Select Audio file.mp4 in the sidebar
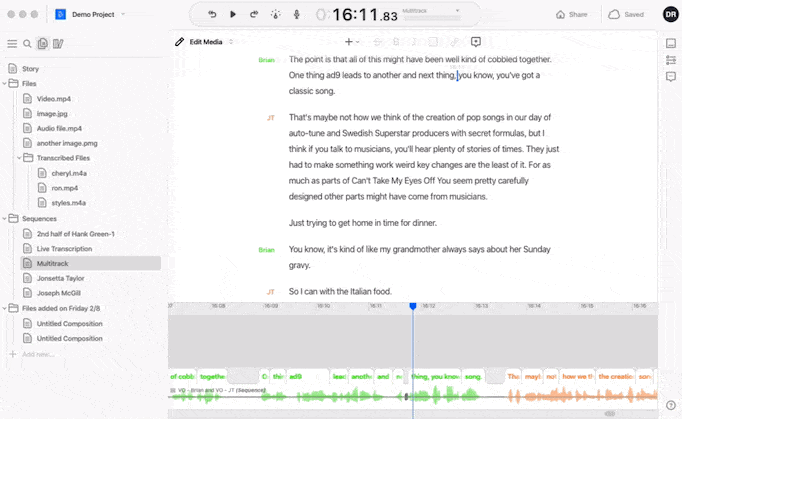The image size is (800, 491). tap(59, 129)
